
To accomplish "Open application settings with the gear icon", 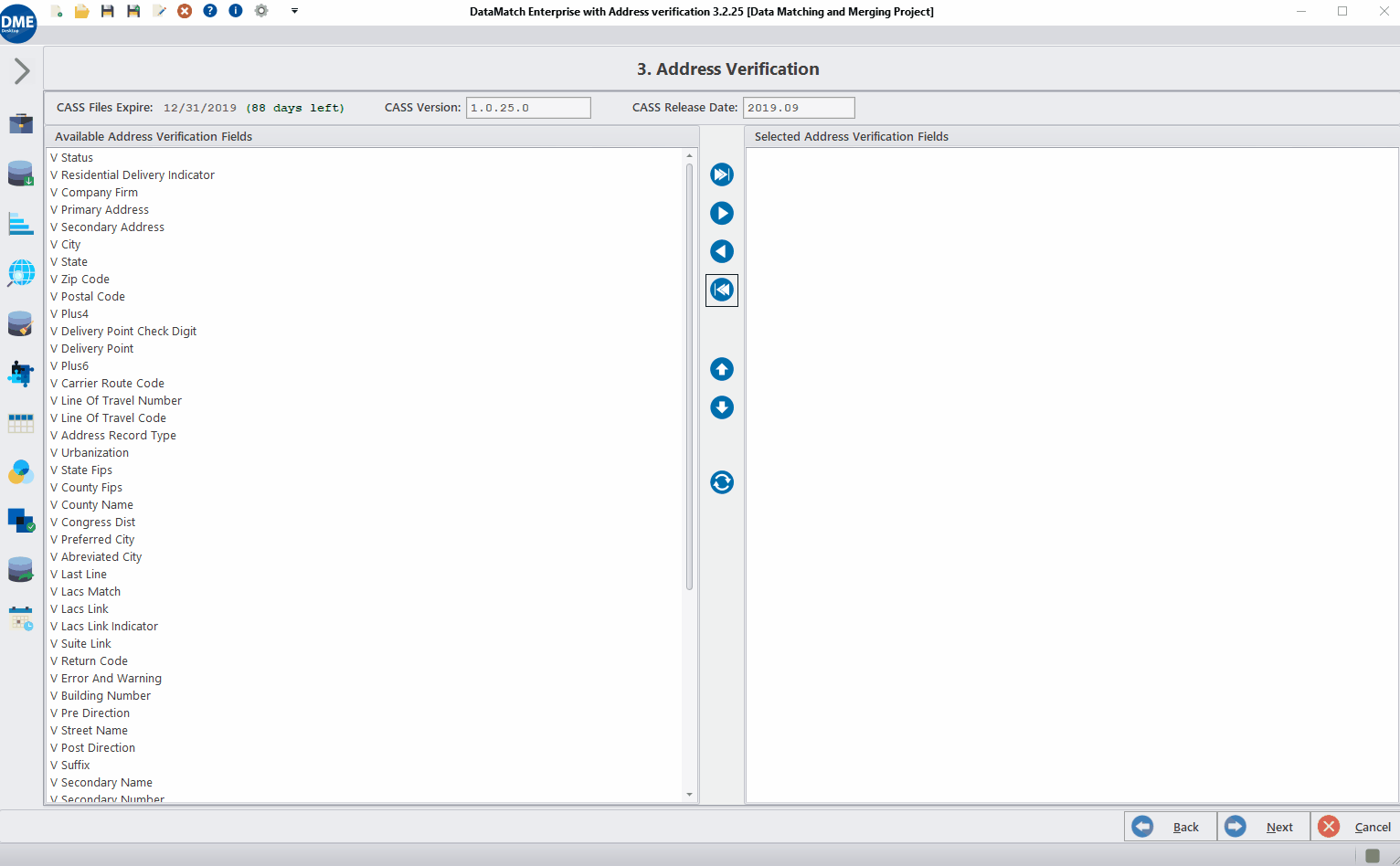I will [261, 11].
